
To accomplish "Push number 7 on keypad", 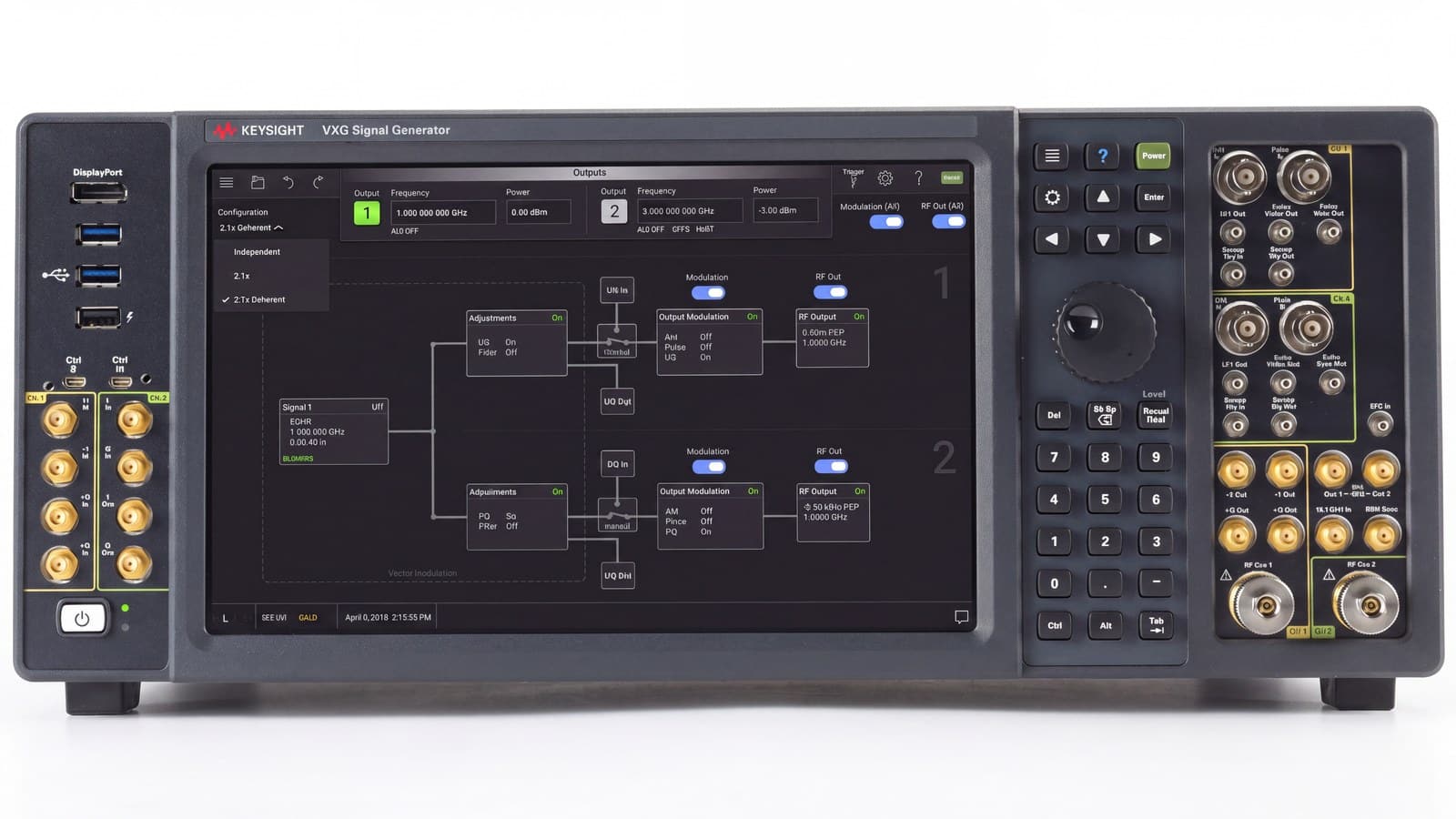I will click(1054, 457).
